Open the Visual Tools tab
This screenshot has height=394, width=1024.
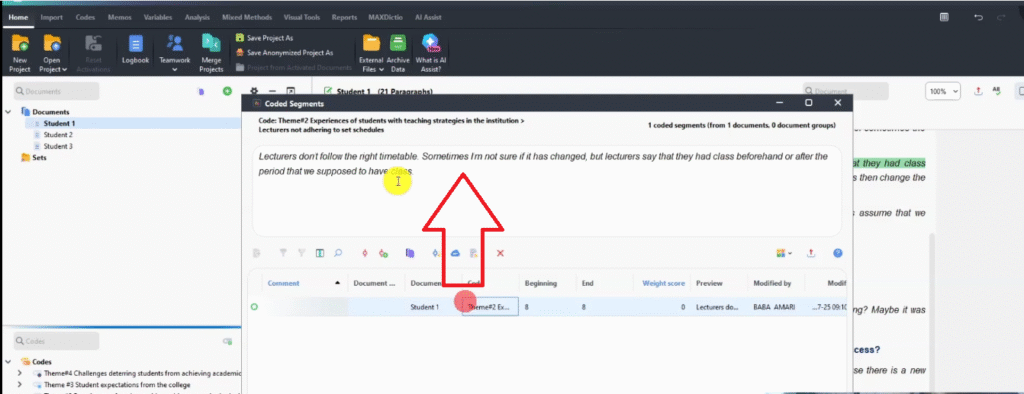(302, 18)
